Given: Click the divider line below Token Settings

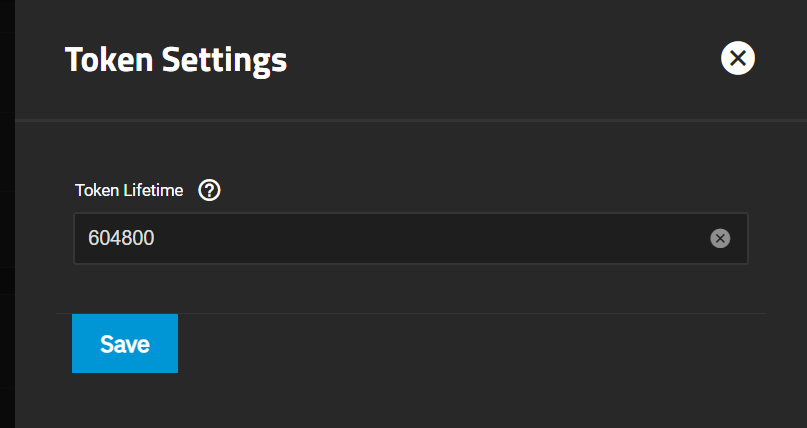Looking at the screenshot, I should (411, 120).
